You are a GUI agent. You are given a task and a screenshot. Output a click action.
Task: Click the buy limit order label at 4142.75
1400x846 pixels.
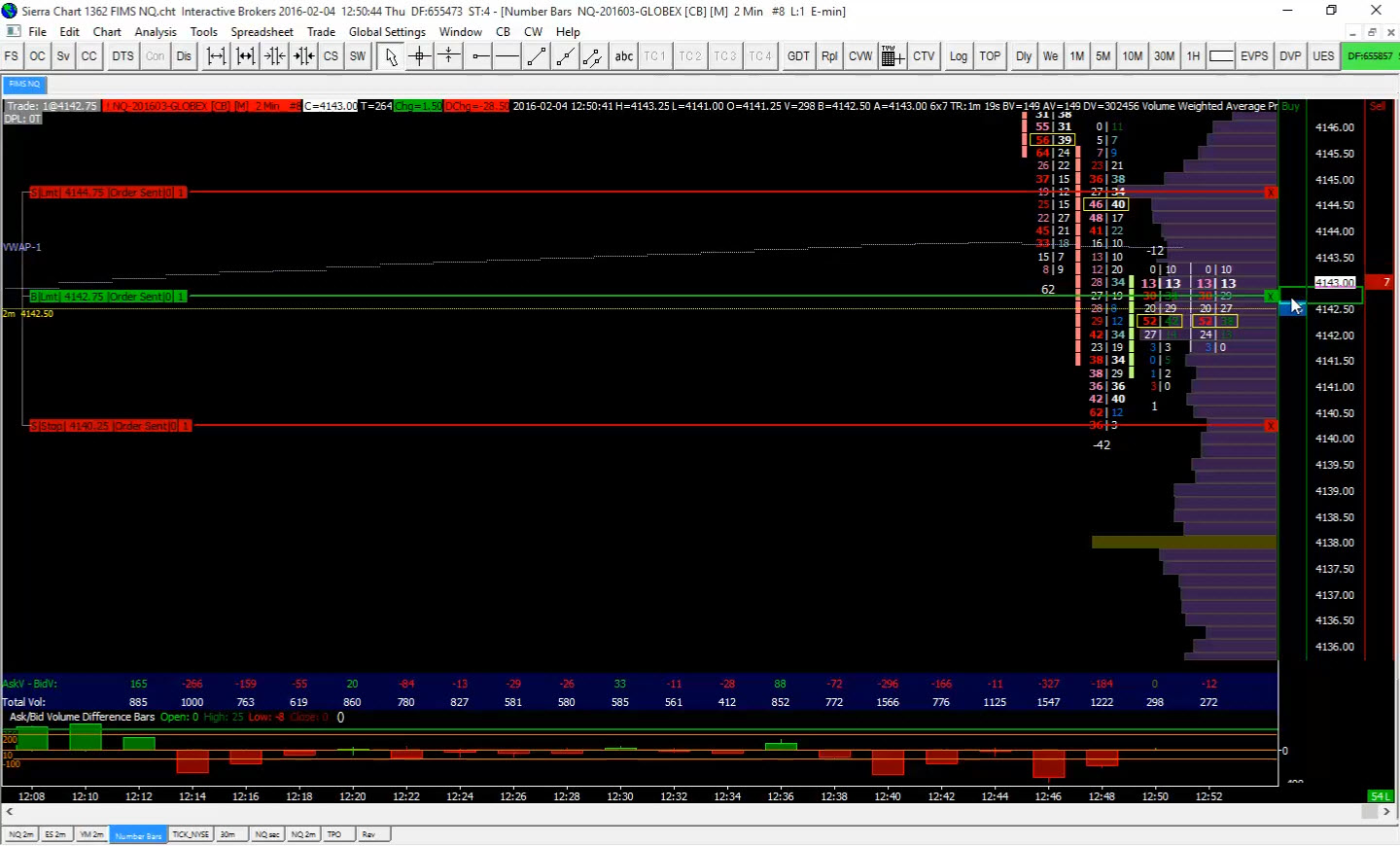(x=108, y=296)
